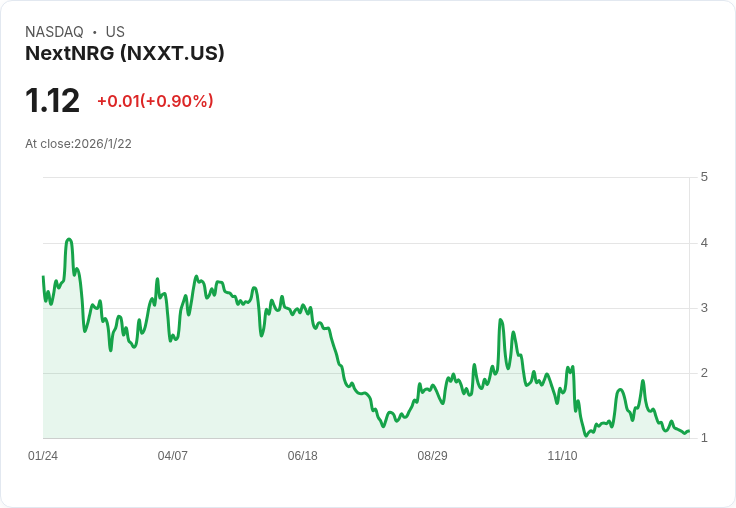
Task: Select the 06/18 date on the x-axis
Action: [303, 456]
